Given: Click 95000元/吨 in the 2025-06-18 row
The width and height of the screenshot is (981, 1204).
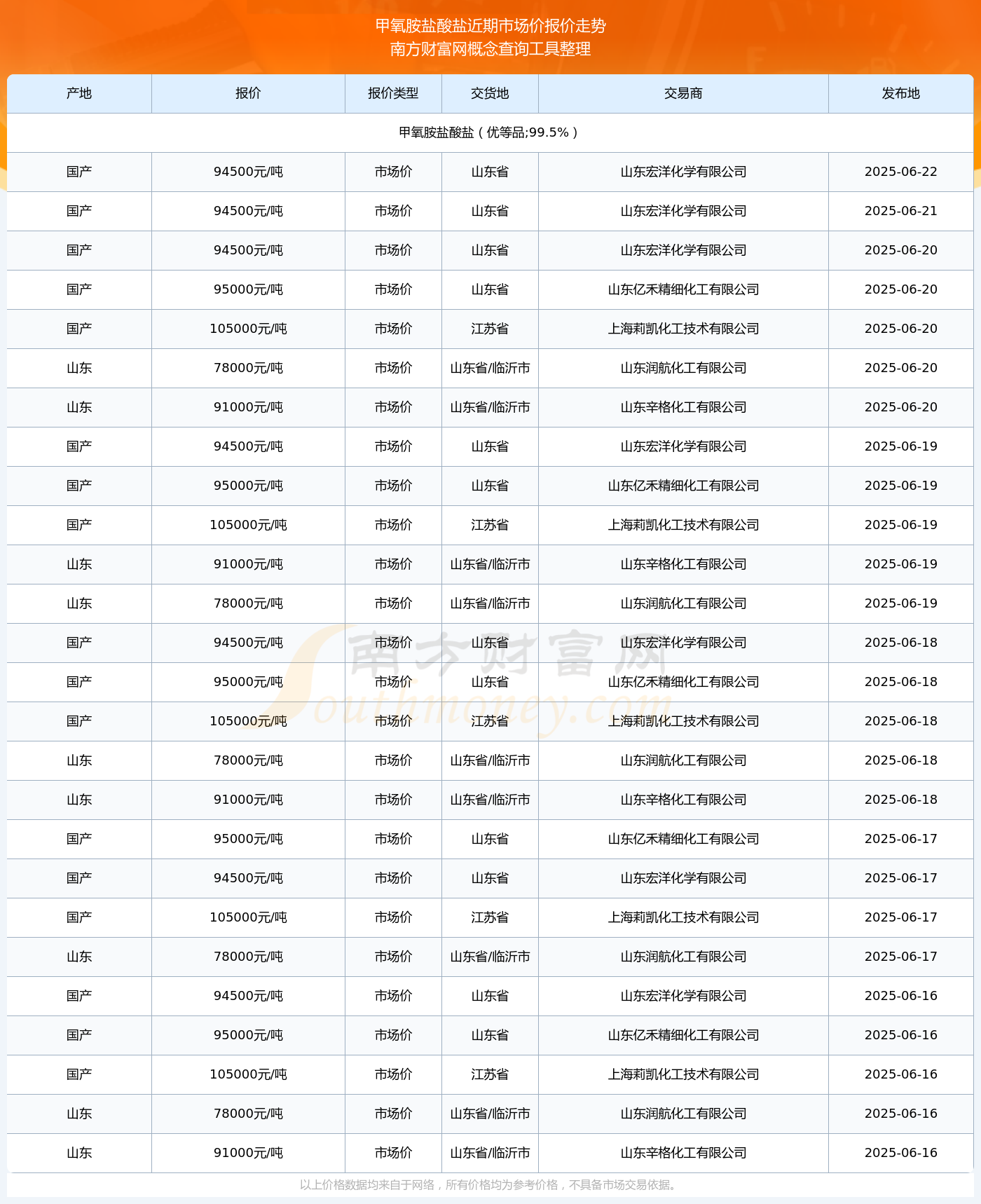Looking at the screenshot, I should [x=248, y=682].
